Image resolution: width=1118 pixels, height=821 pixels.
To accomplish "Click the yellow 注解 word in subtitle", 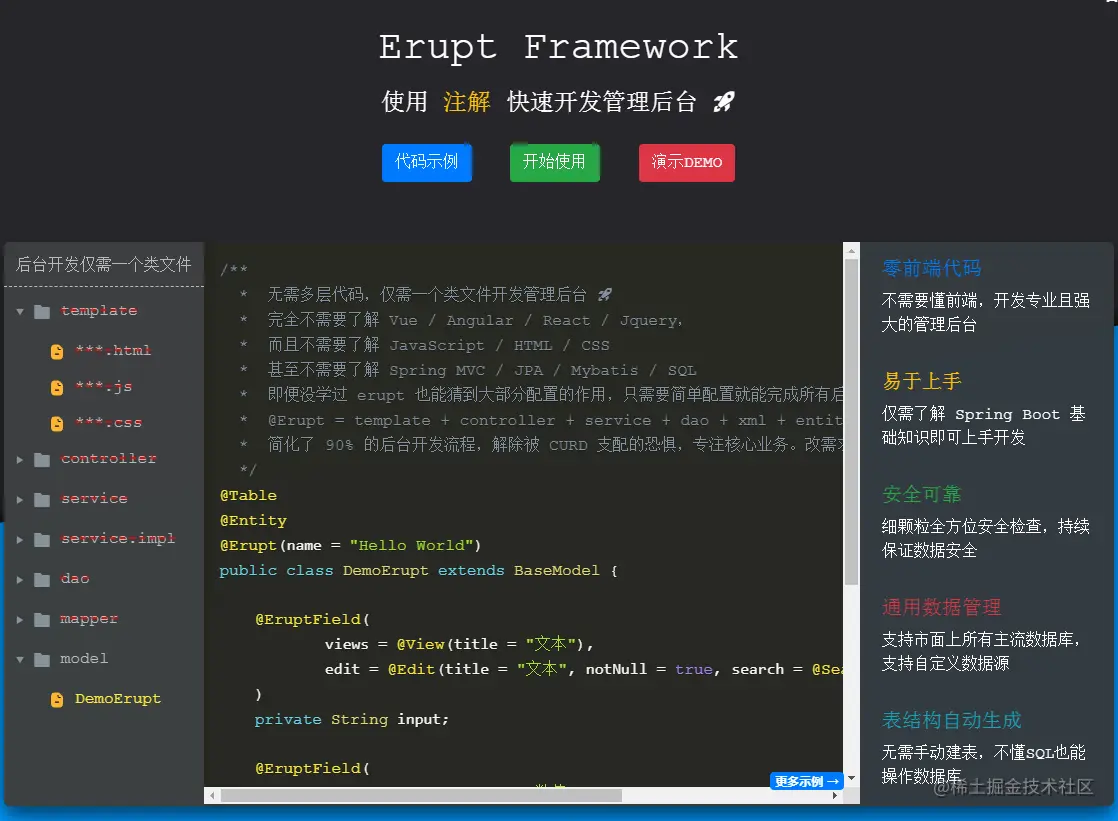I will (466, 101).
